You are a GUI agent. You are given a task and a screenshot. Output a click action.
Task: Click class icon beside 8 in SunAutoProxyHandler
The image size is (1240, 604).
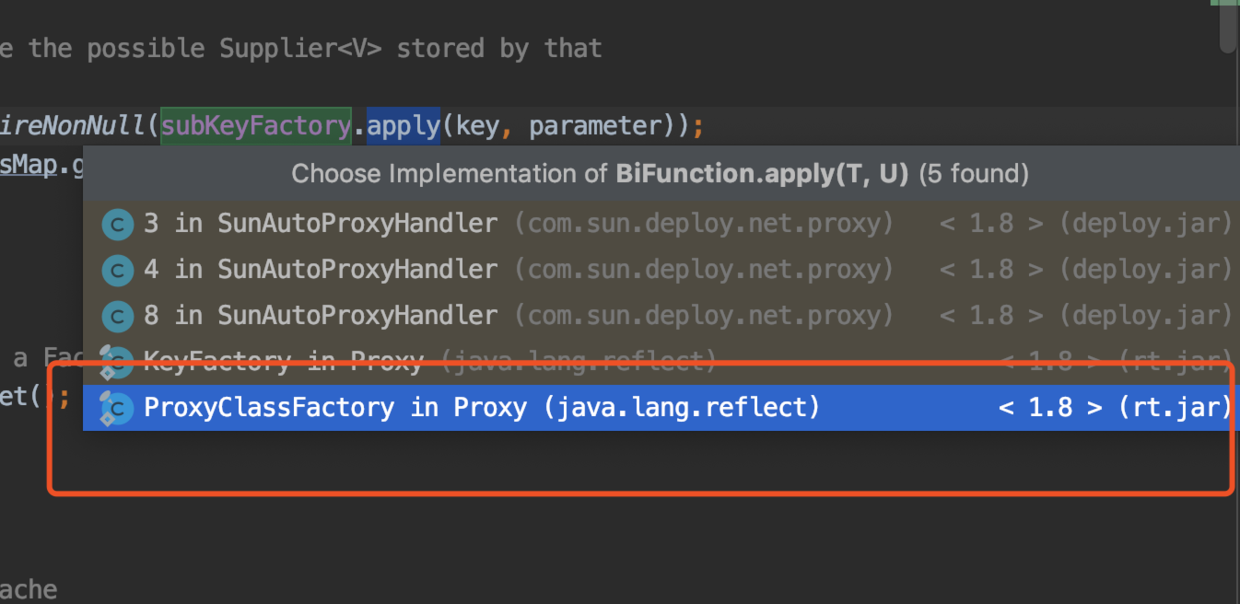coord(118,316)
